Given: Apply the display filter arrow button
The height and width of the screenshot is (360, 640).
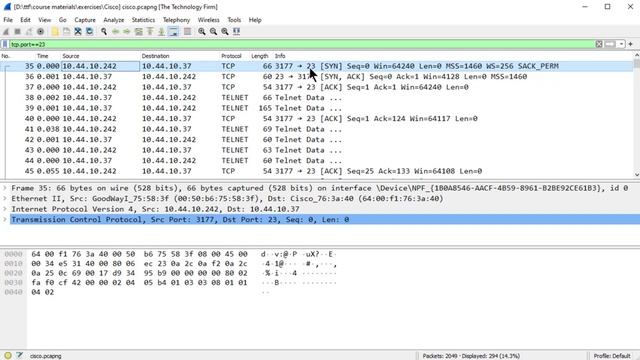Looking at the screenshot, I should (610, 44).
